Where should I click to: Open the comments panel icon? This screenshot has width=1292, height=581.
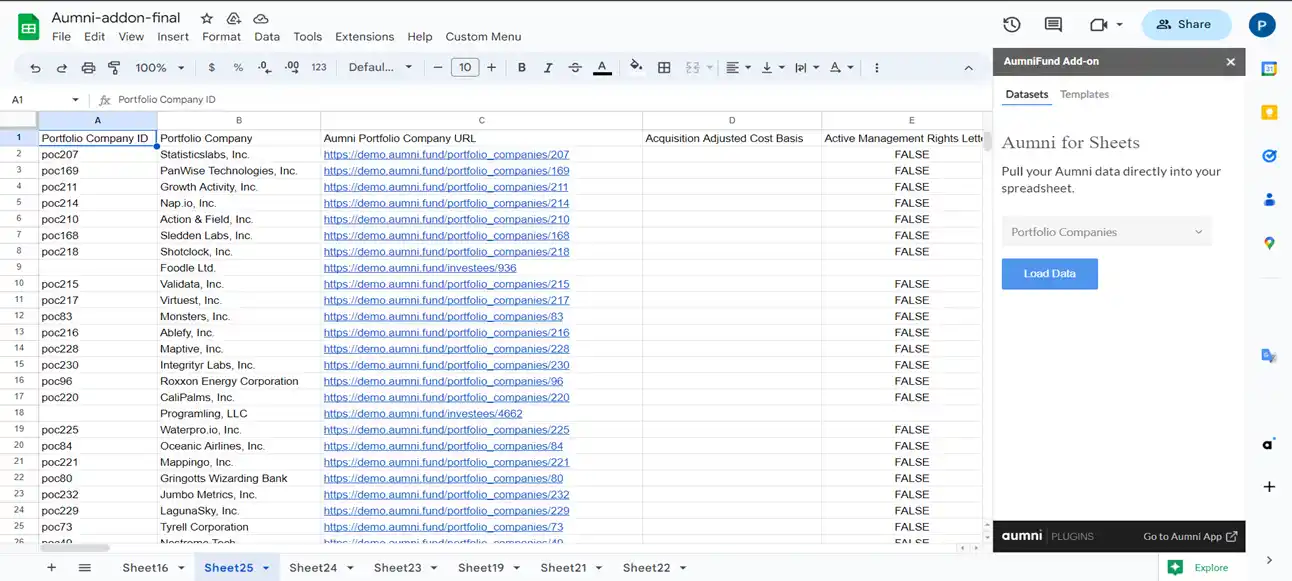(x=1053, y=25)
